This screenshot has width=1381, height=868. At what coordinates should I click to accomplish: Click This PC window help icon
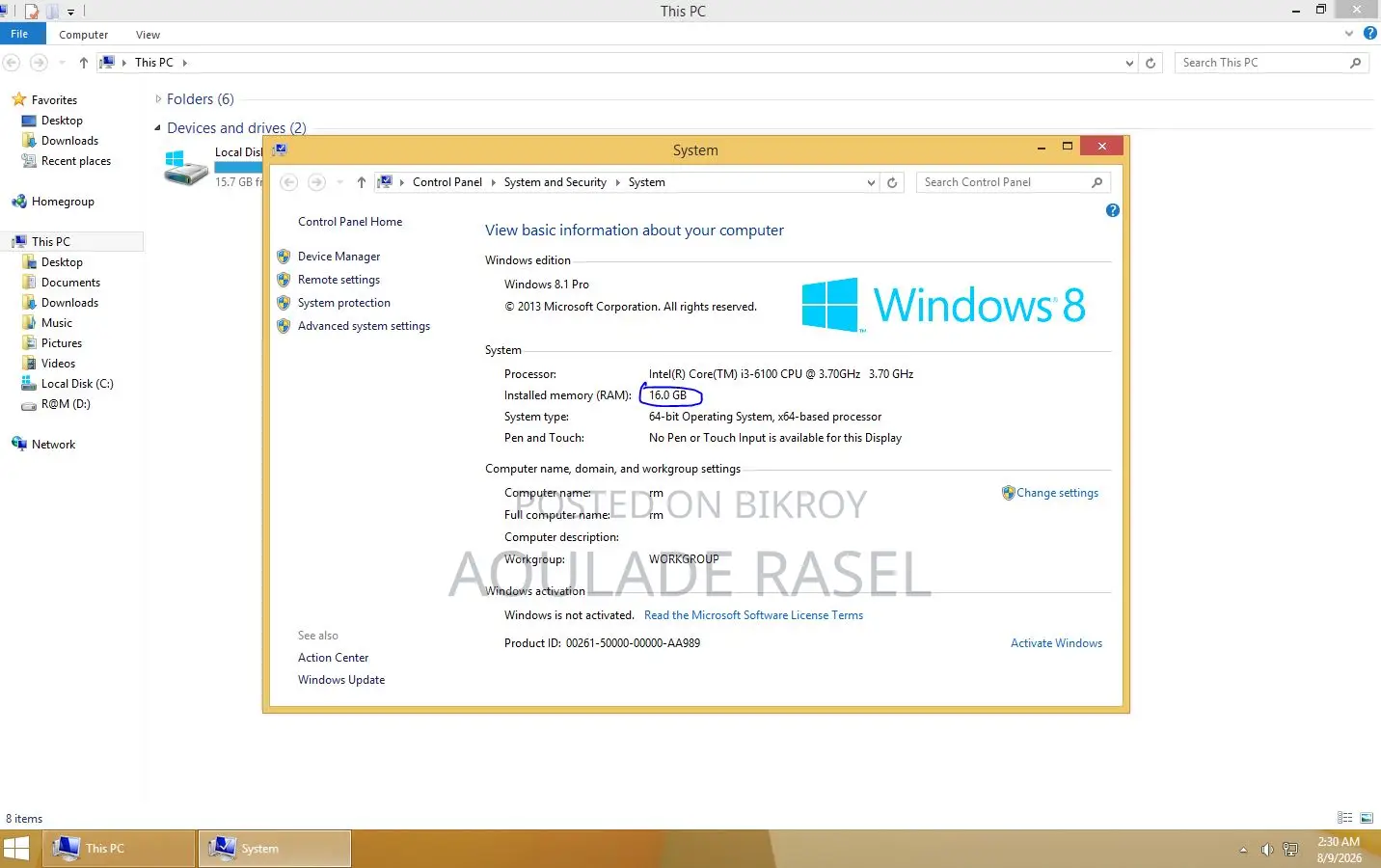coord(1369,33)
